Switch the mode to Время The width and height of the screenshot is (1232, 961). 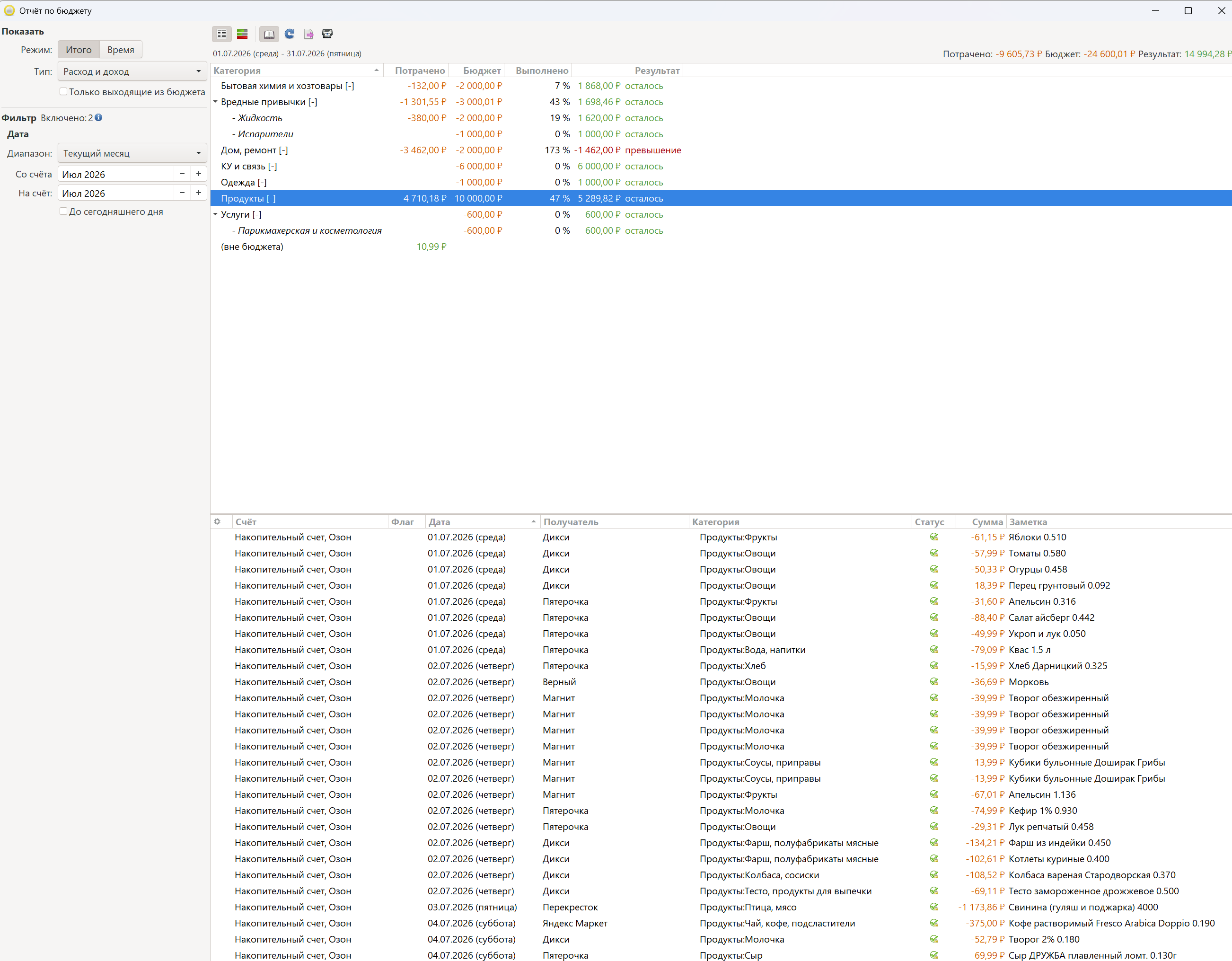click(x=121, y=50)
